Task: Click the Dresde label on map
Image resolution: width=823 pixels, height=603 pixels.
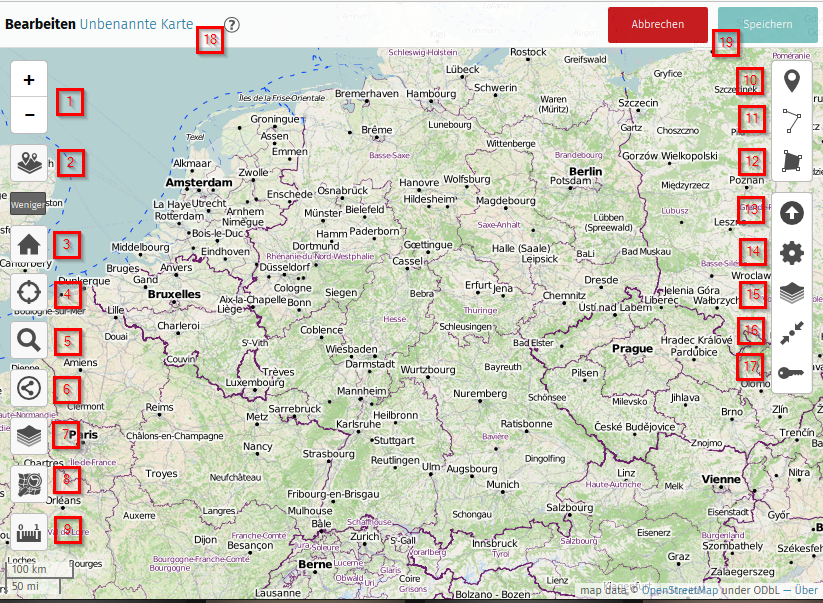Action: (602, 280)
